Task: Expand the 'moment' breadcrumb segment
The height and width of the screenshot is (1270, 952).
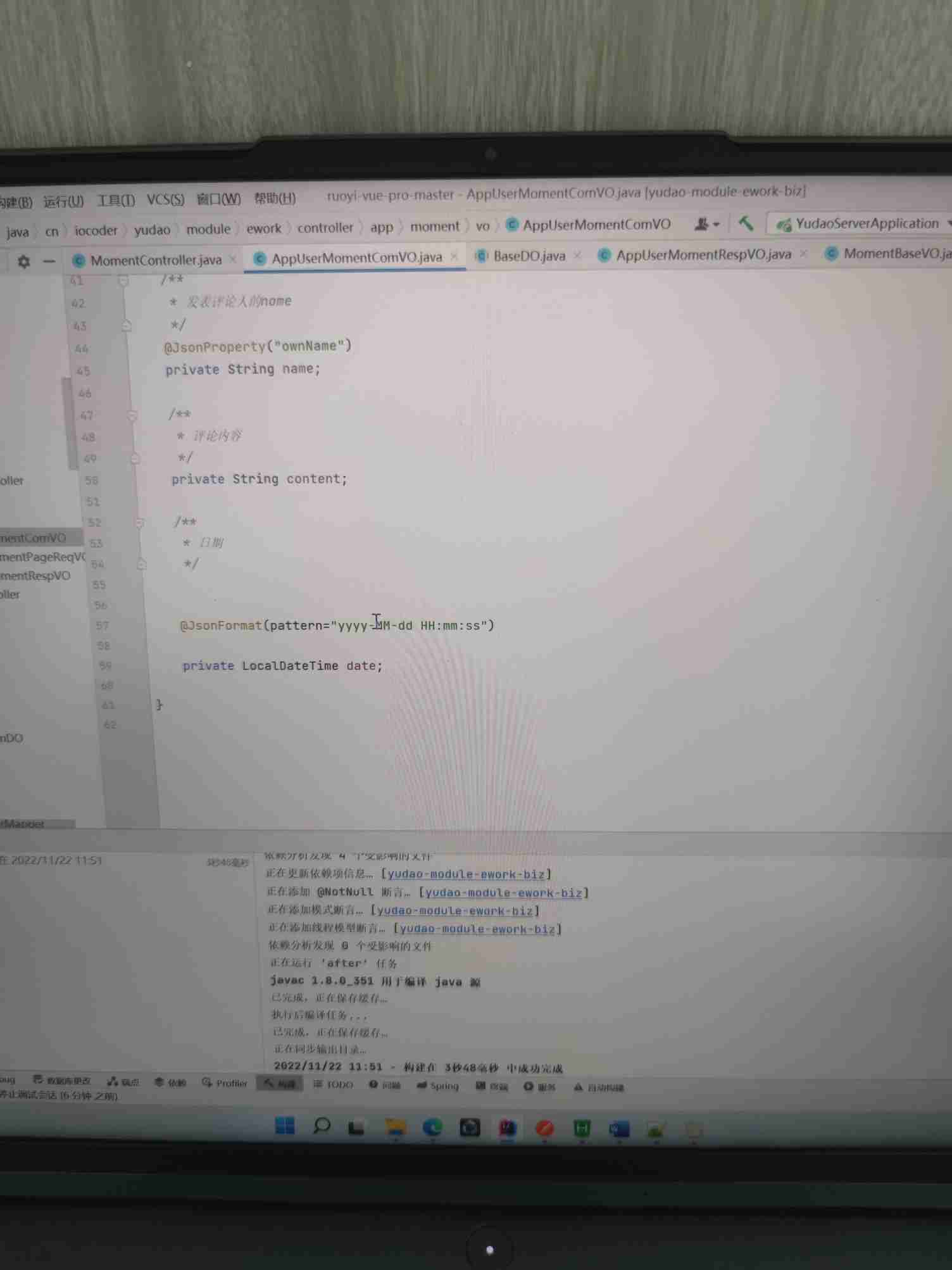Action: click(435, 227)
